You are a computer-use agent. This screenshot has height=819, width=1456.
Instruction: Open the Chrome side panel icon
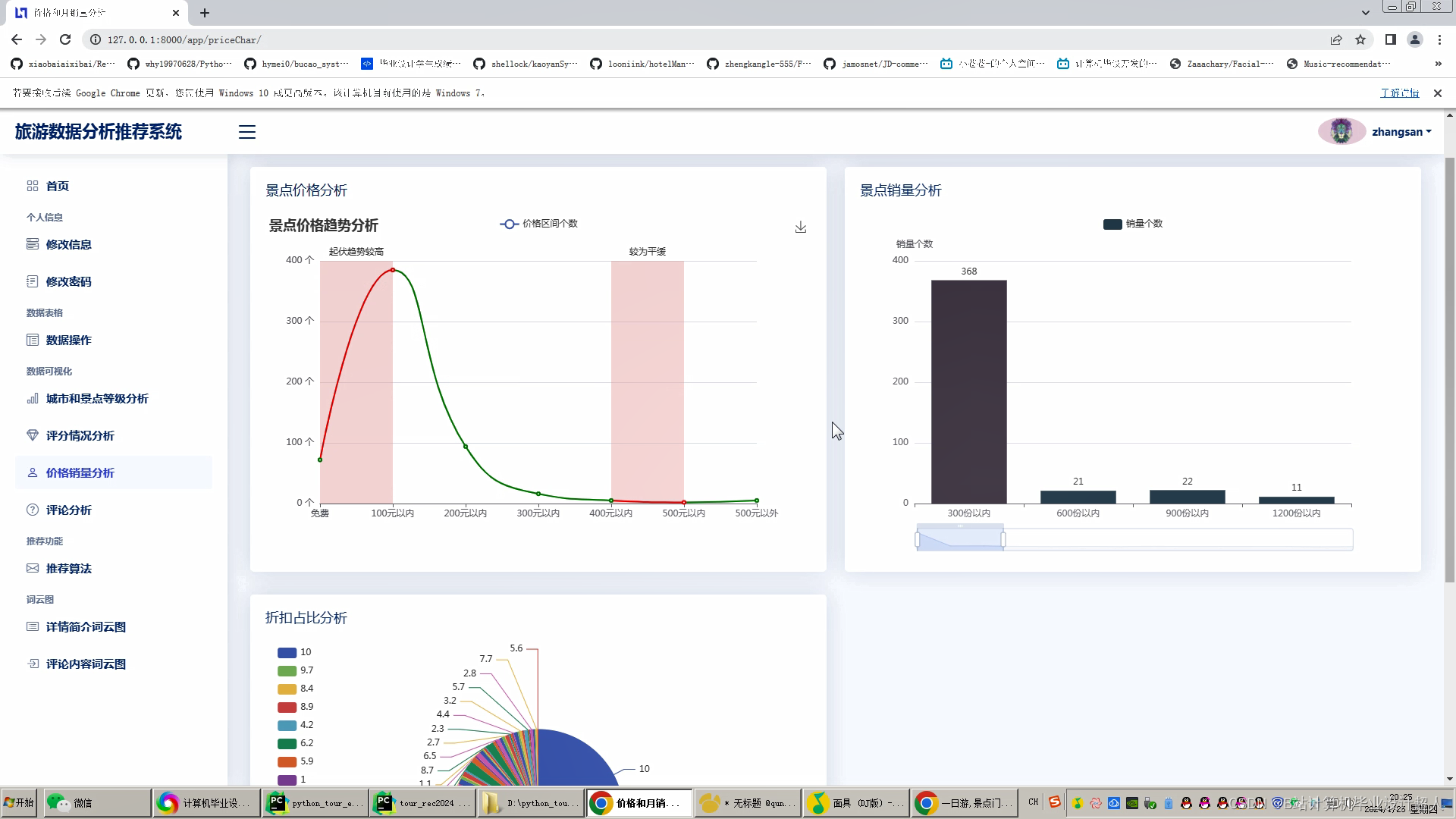click(1390, 39)
